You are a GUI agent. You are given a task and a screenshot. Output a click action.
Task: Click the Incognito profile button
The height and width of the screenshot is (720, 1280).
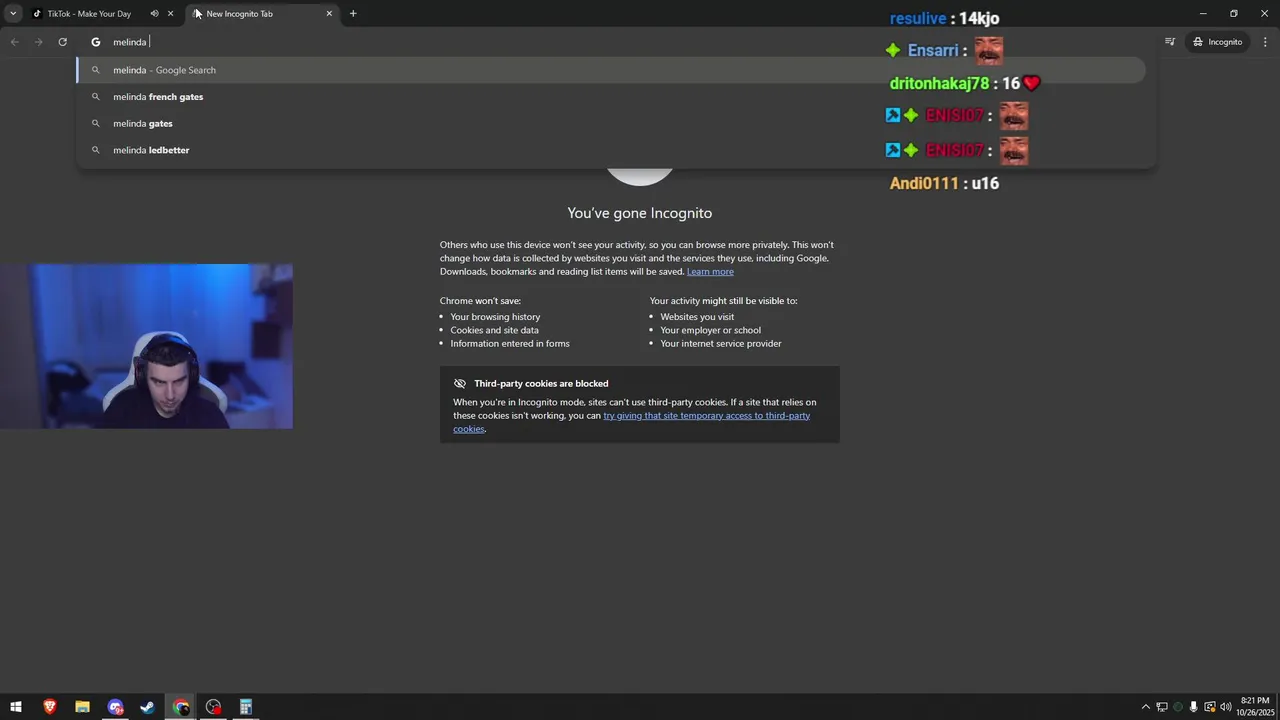tap(1217, 42)
